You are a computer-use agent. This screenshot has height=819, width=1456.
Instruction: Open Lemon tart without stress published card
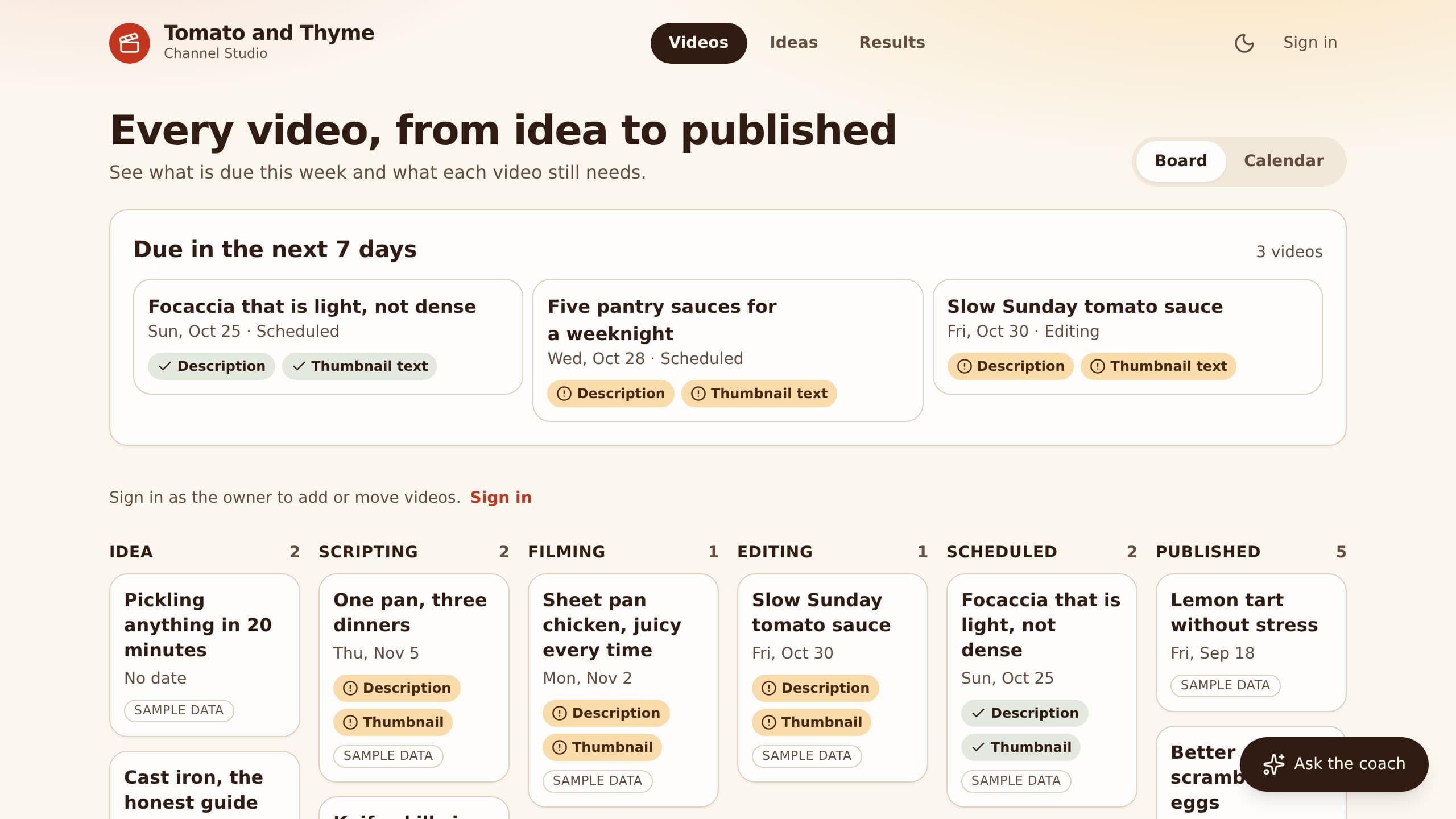point(1251,642)
